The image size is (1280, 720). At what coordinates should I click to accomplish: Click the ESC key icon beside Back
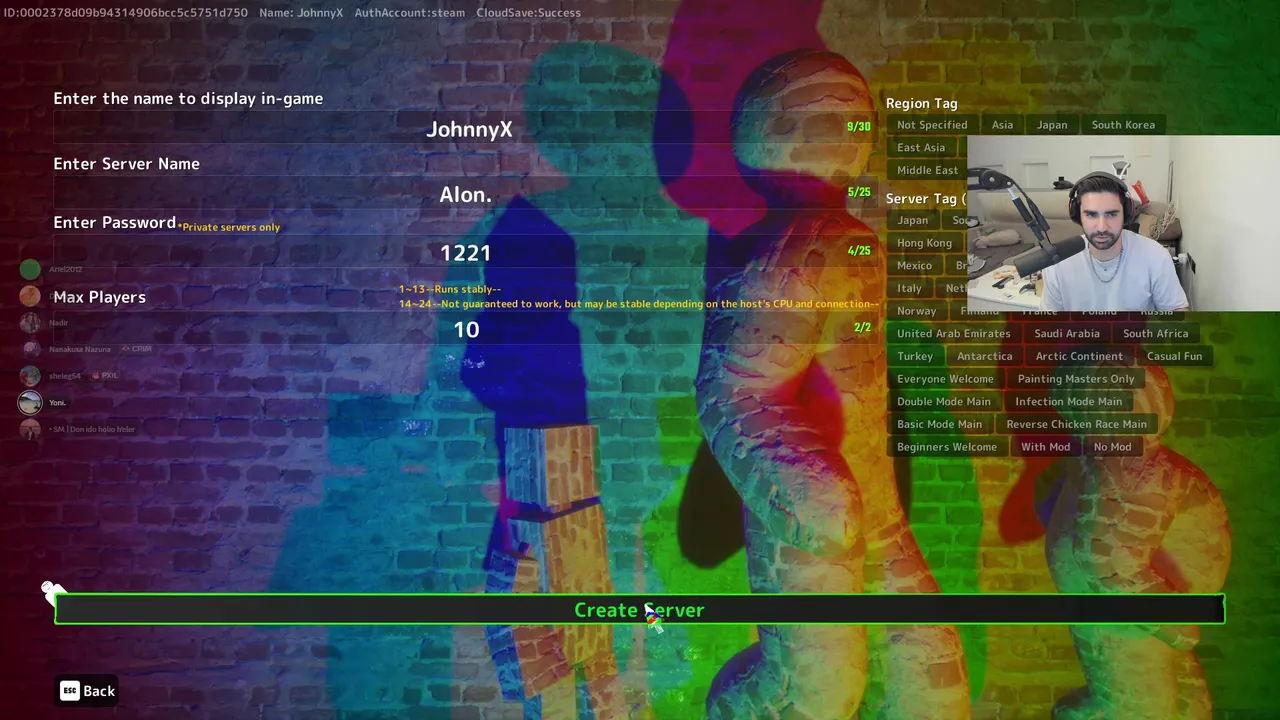69,691
